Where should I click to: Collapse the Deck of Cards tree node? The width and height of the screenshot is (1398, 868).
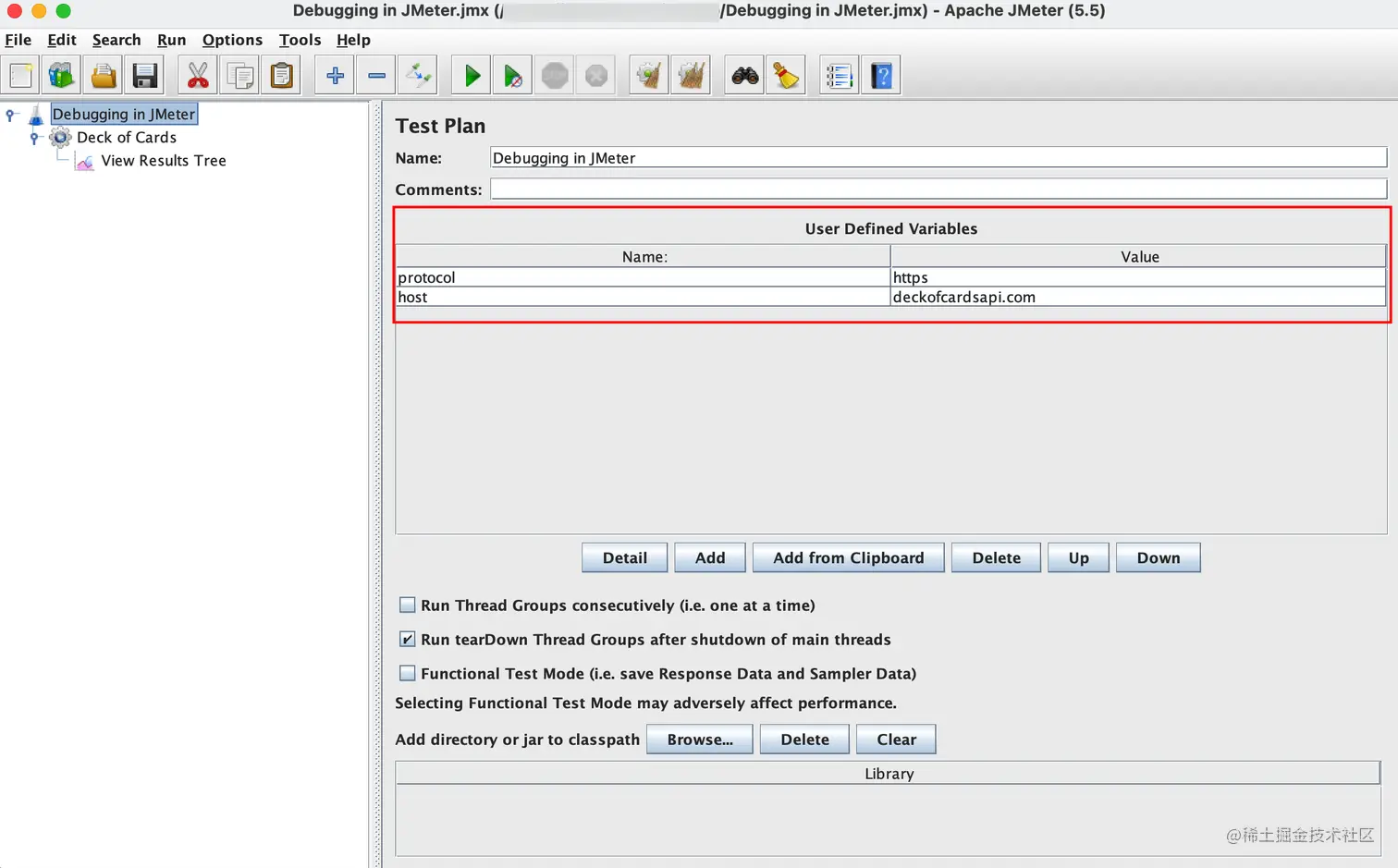(x=34, y=138)
